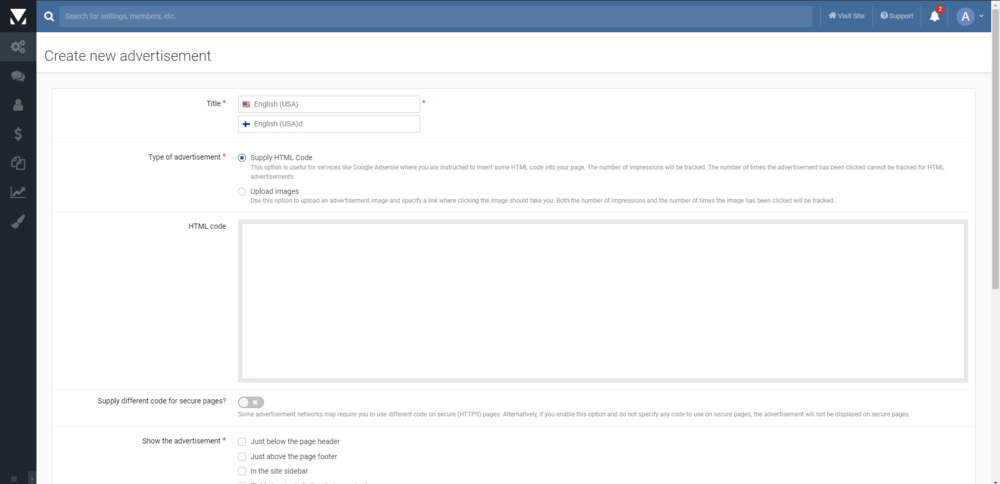Check Just below the page header

point(242,441)
